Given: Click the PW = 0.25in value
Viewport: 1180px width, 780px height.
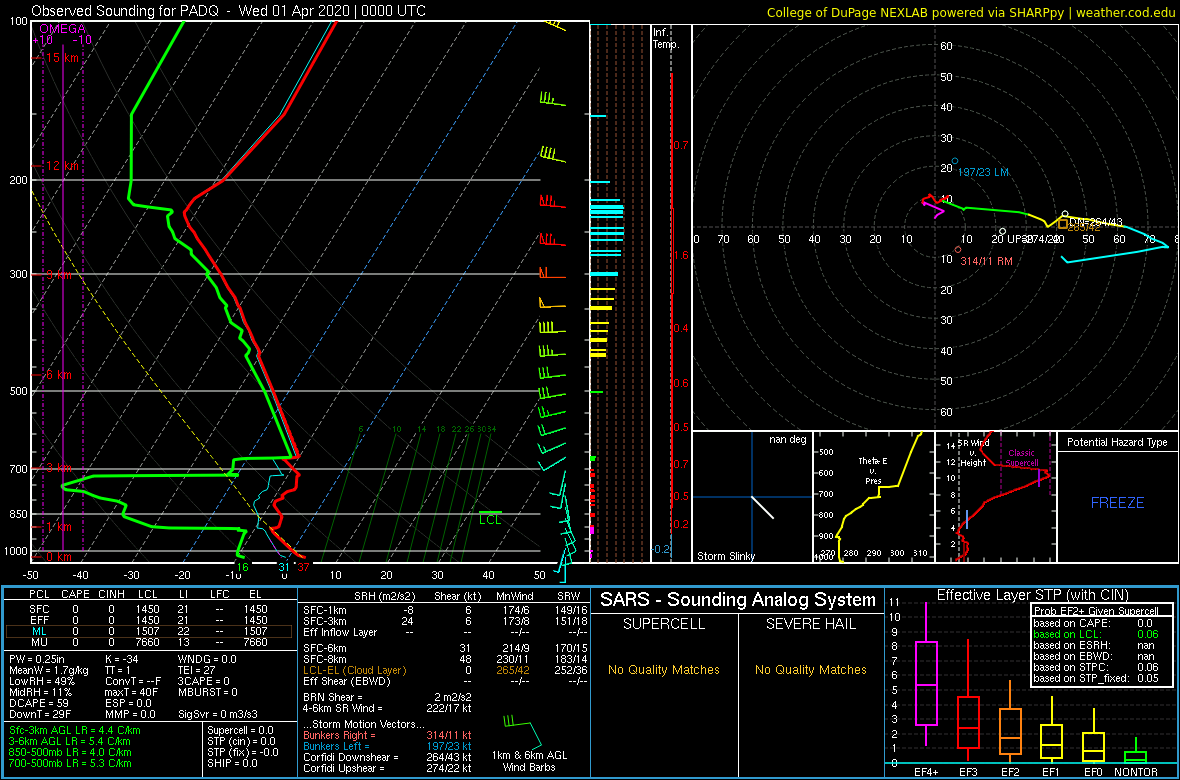Looking at the screenshot, I should [38, 657].
